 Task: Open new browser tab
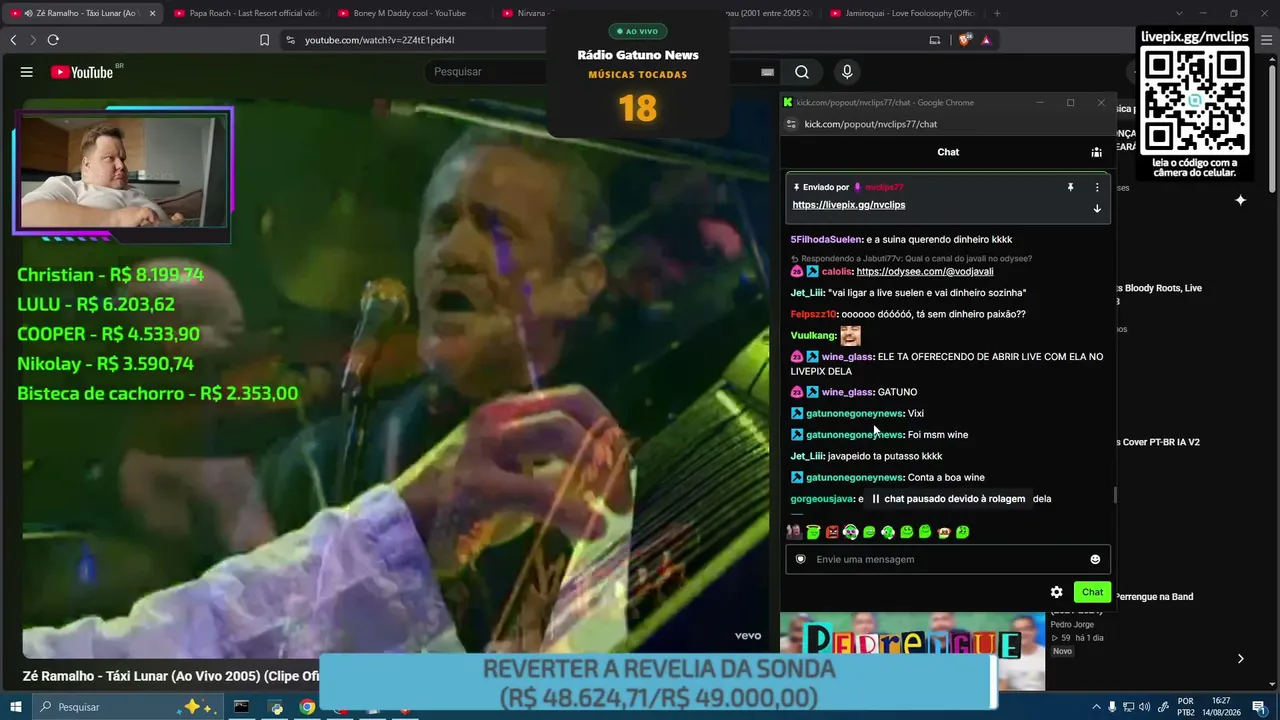(x=997, y=13)
